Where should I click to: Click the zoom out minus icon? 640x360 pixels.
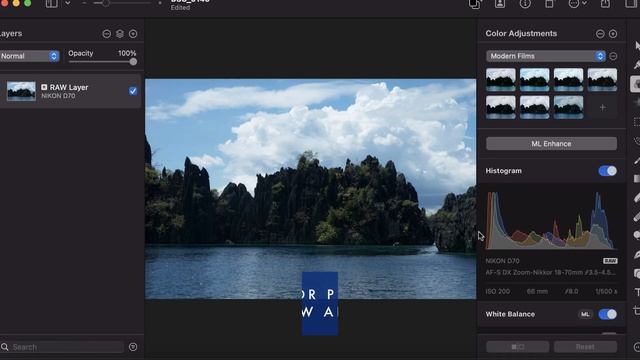click(x=84, y=3)
